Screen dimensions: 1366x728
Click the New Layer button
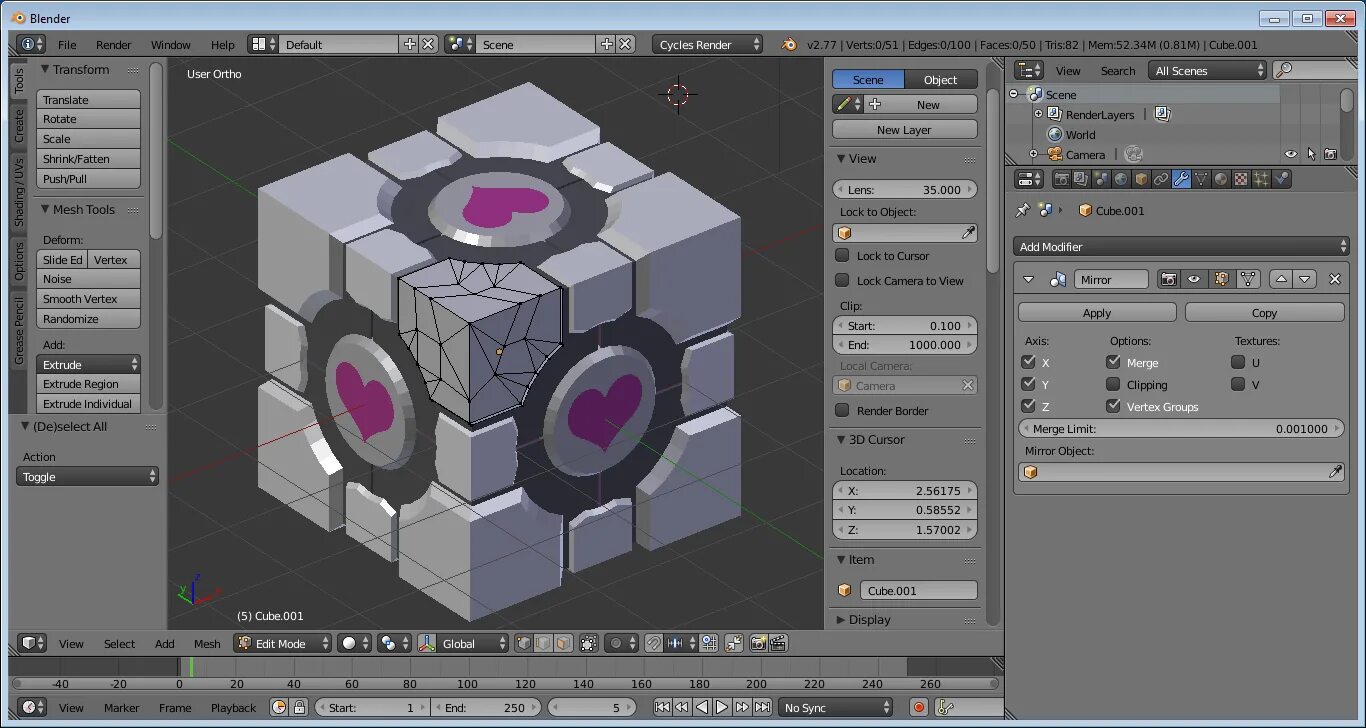click(x=904, y=129)
